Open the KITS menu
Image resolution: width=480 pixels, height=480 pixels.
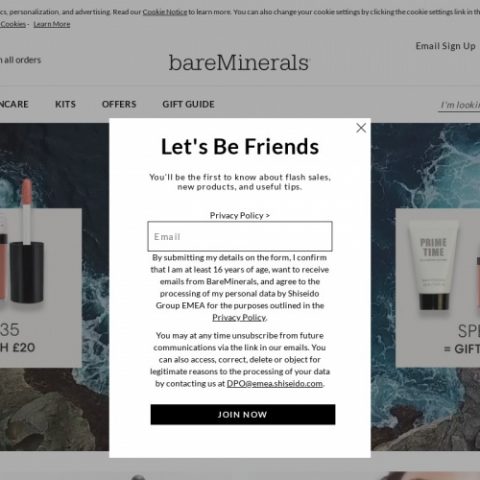[x=65, y=104]
